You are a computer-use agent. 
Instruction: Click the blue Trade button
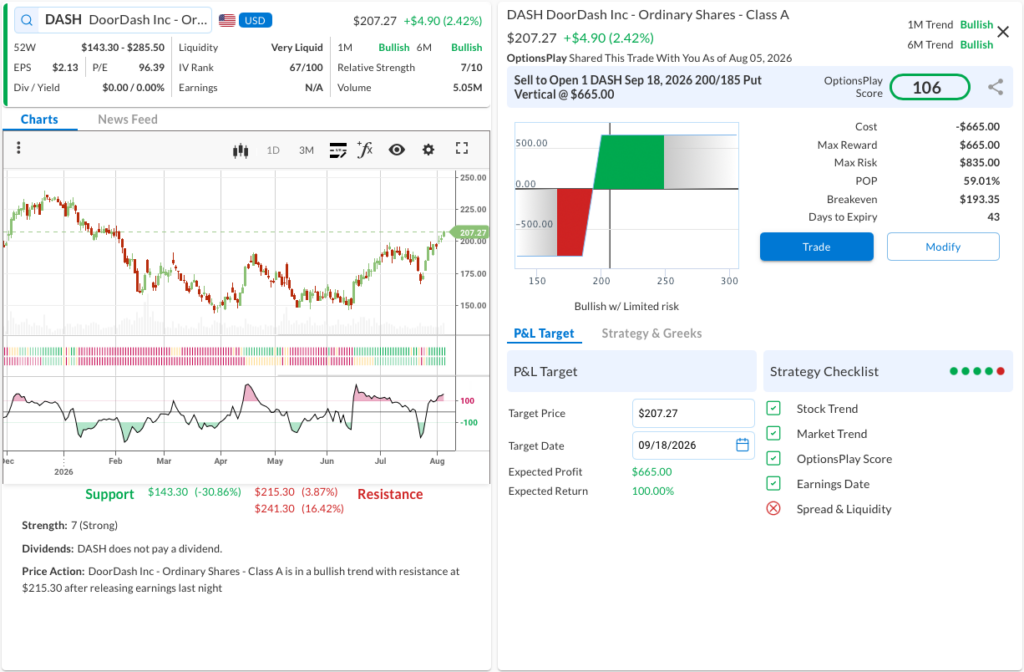[x=816, y=247]
